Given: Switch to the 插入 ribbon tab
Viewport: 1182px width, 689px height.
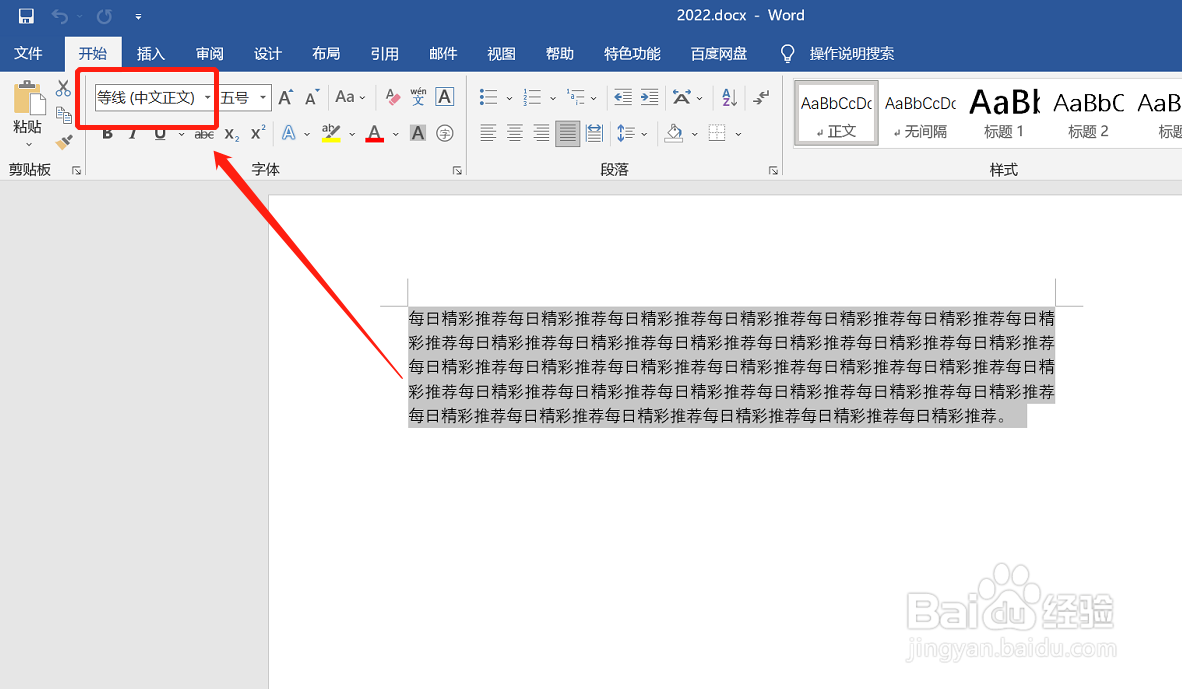Looking at the screenshot, I should click(151, 53).
